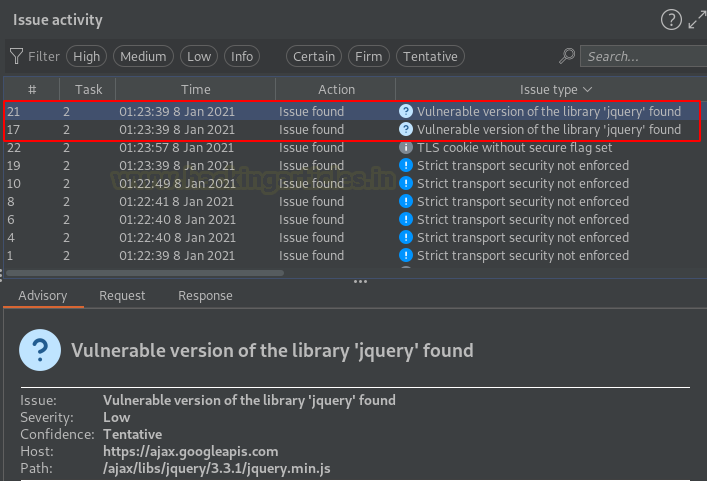
Task: Click the horizontal scrollbar under the issue table
Action: [145, 273]
